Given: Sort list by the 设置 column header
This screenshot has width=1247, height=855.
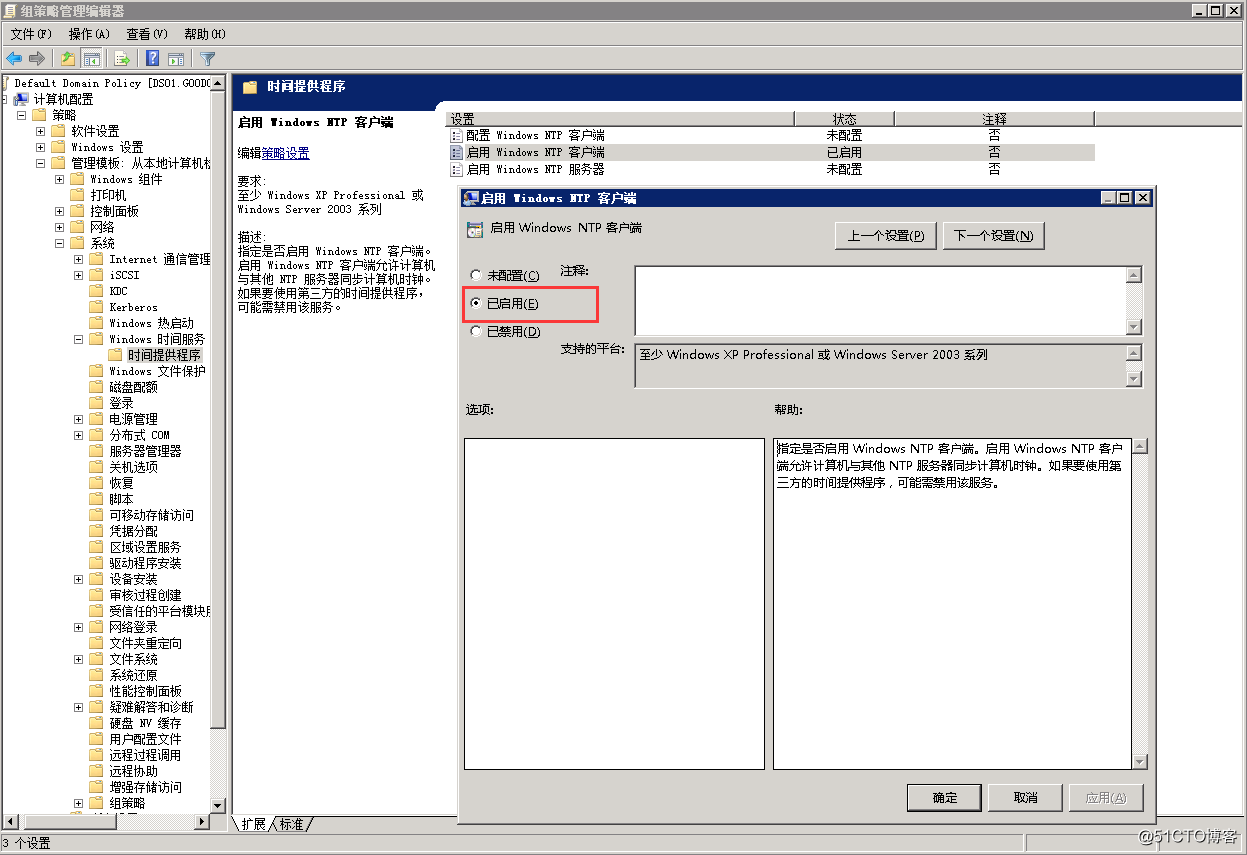Looking at the screenshot, I should pos(619,119).
